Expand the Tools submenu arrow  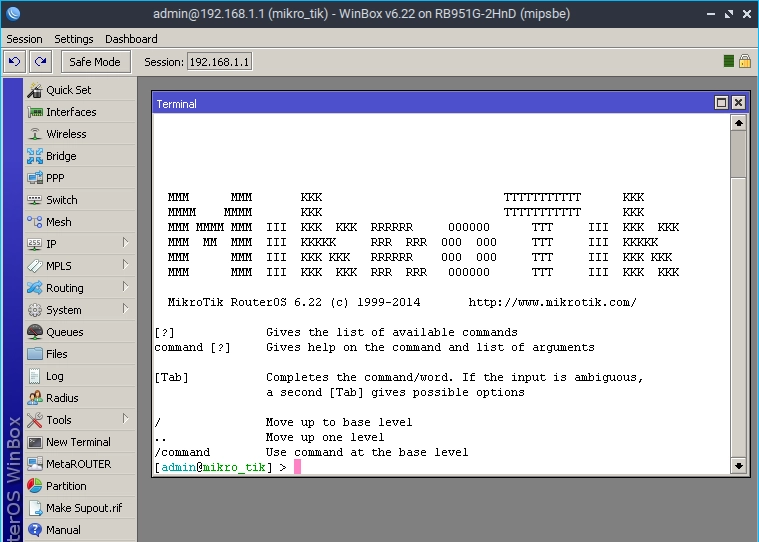[125, 419]
